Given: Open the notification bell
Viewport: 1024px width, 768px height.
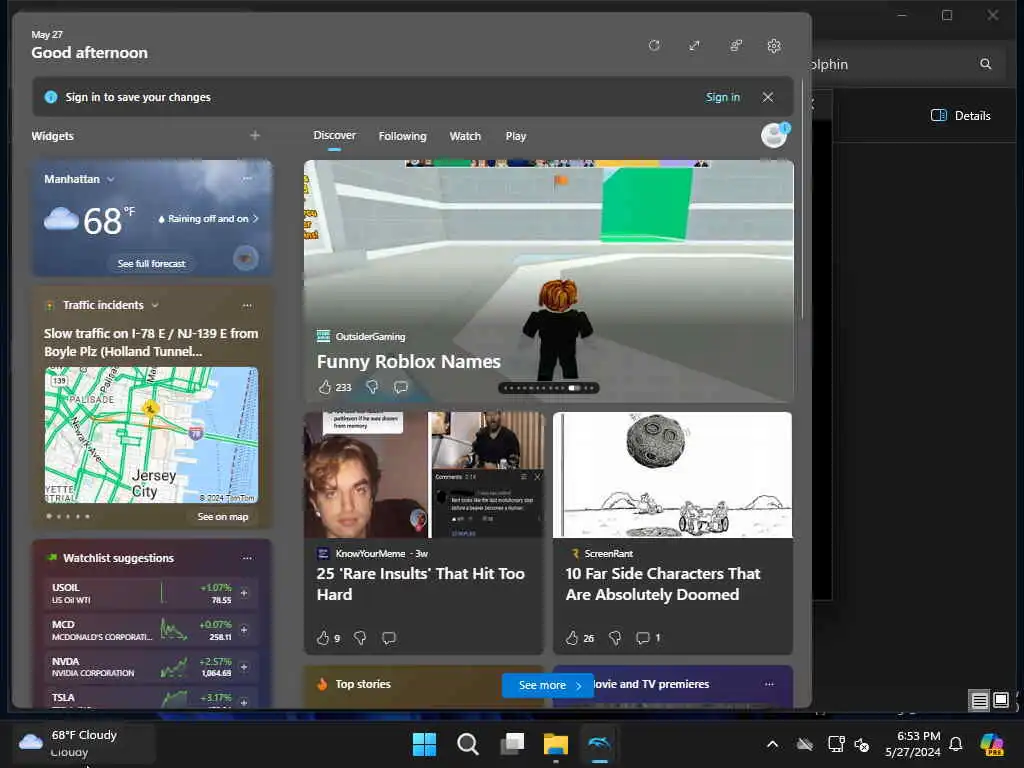Looking at the screenshot, I should 955,744.
